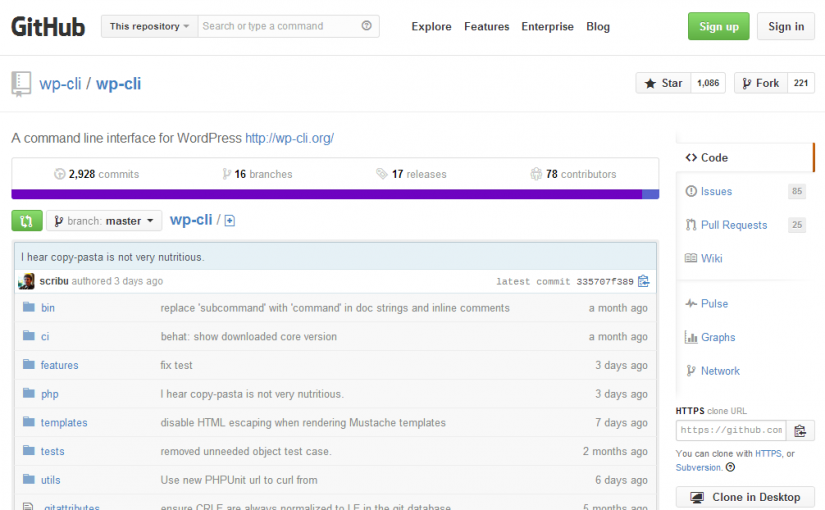Star the wp-cli repository
This screenshot has height=510, width=825.
(x=663, y=83)
